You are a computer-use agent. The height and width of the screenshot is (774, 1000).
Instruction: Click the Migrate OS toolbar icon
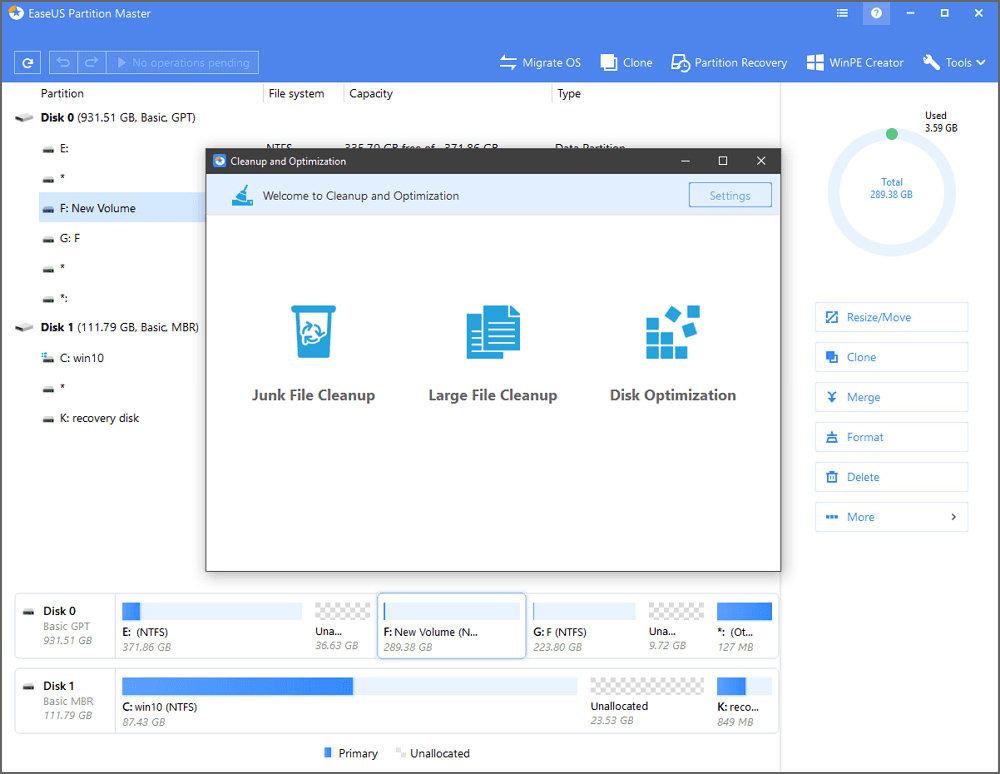540,62
